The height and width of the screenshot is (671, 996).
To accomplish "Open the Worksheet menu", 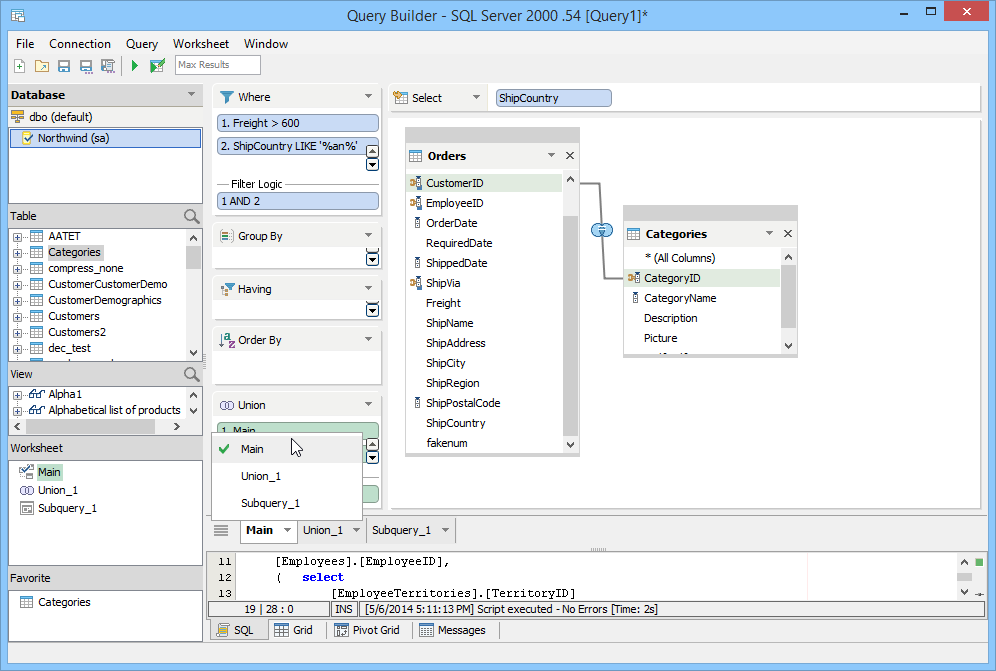I will coord(201,44).
